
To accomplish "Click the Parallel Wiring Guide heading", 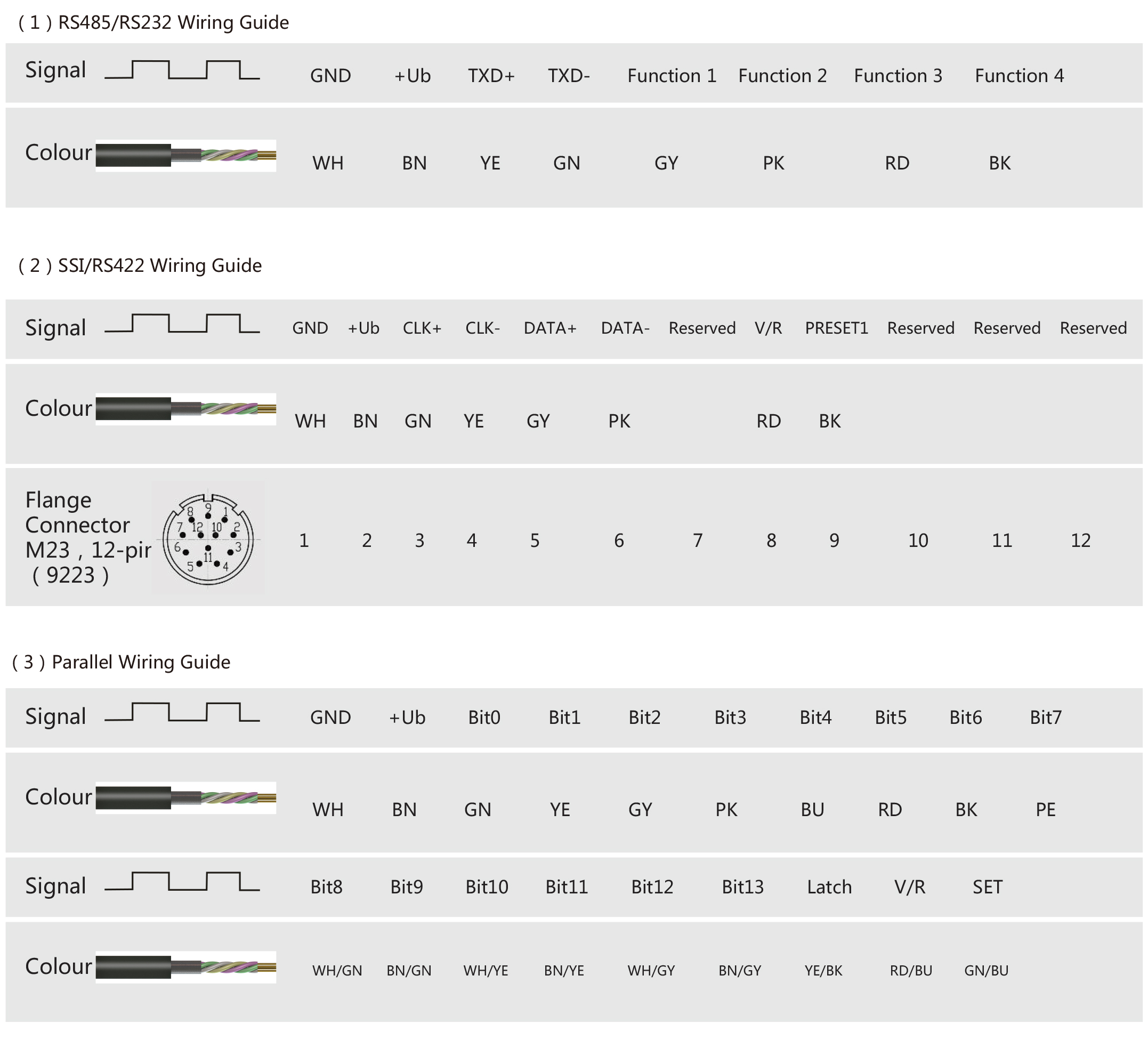I will [122, 662].
